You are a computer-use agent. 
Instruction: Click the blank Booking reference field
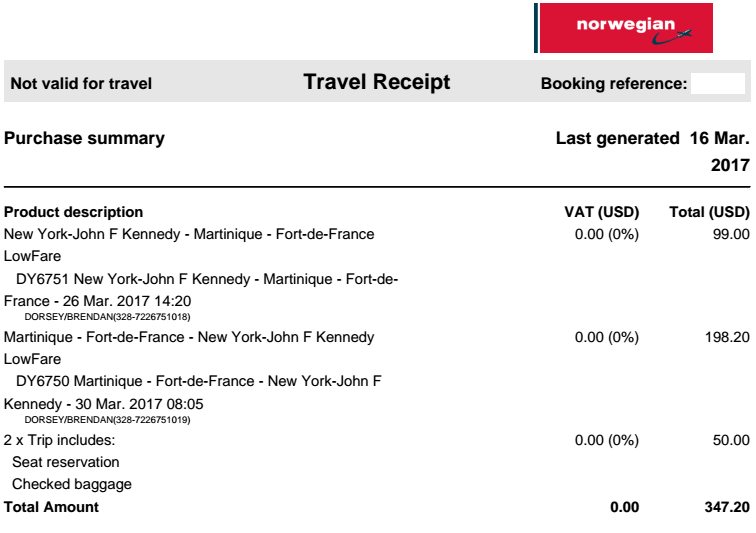coord(718,83)
